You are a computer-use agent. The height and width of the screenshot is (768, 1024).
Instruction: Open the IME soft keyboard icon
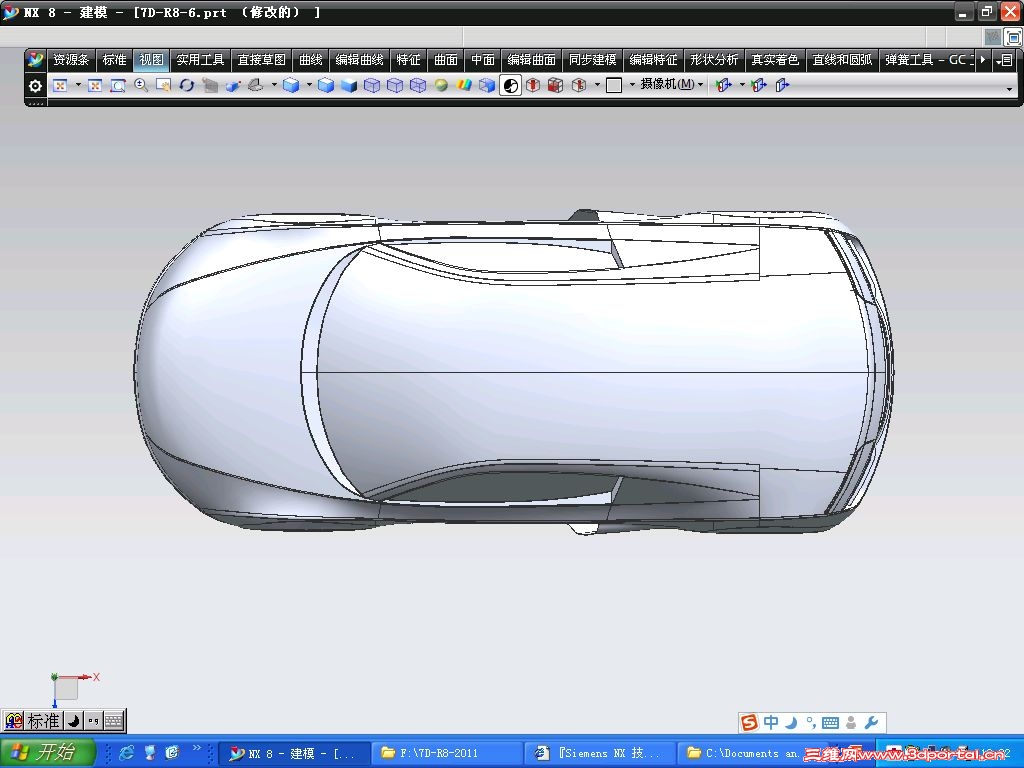(114, 721)
